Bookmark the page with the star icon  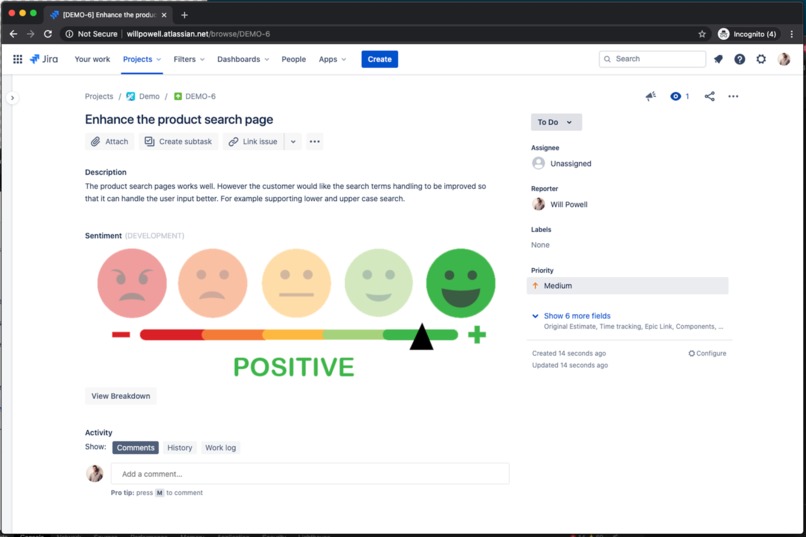(702, 34)
